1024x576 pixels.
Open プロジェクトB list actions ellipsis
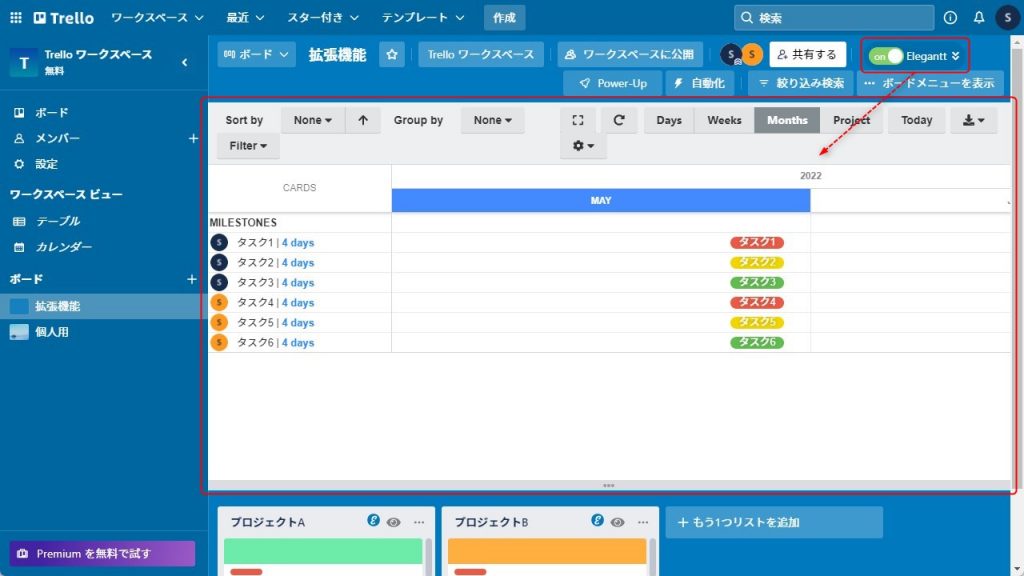click(x=643, y=522)
